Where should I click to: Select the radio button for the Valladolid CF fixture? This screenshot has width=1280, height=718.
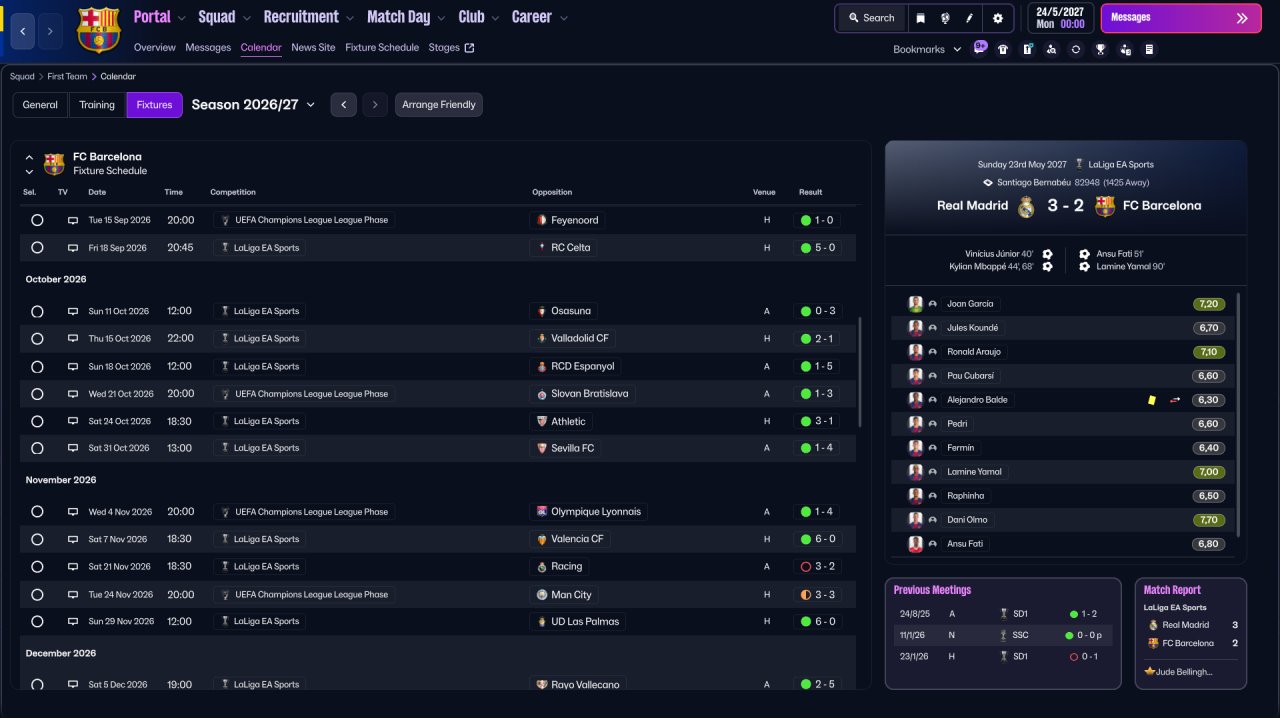coord(37,339)
